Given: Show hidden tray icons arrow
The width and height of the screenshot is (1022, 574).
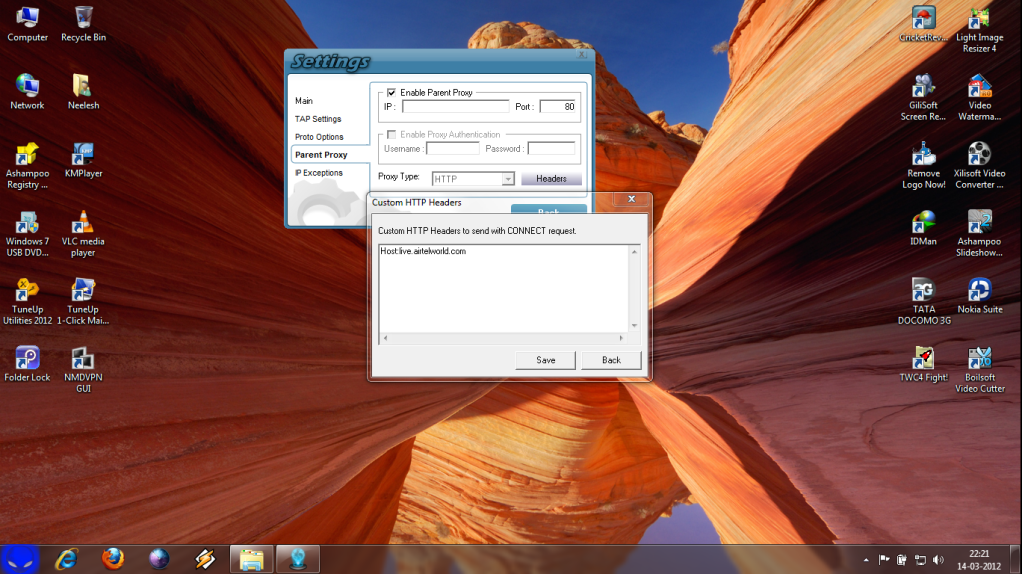Looking at the screenshot, I should [866, 560].
